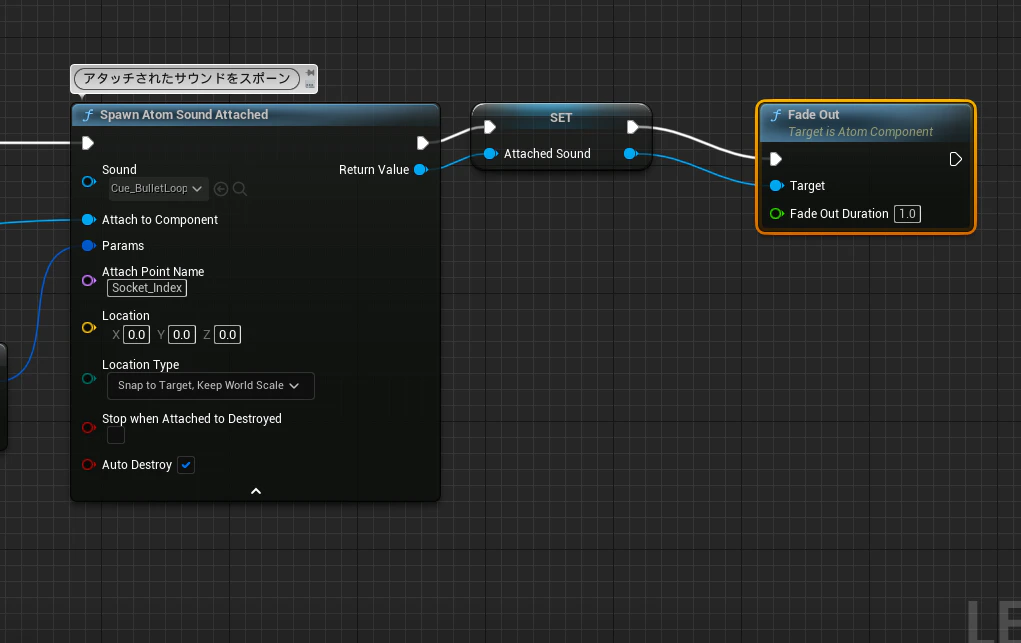1021x643 pixels.
Task: Click the Location Y value field
Action: [x=182, y=335]
